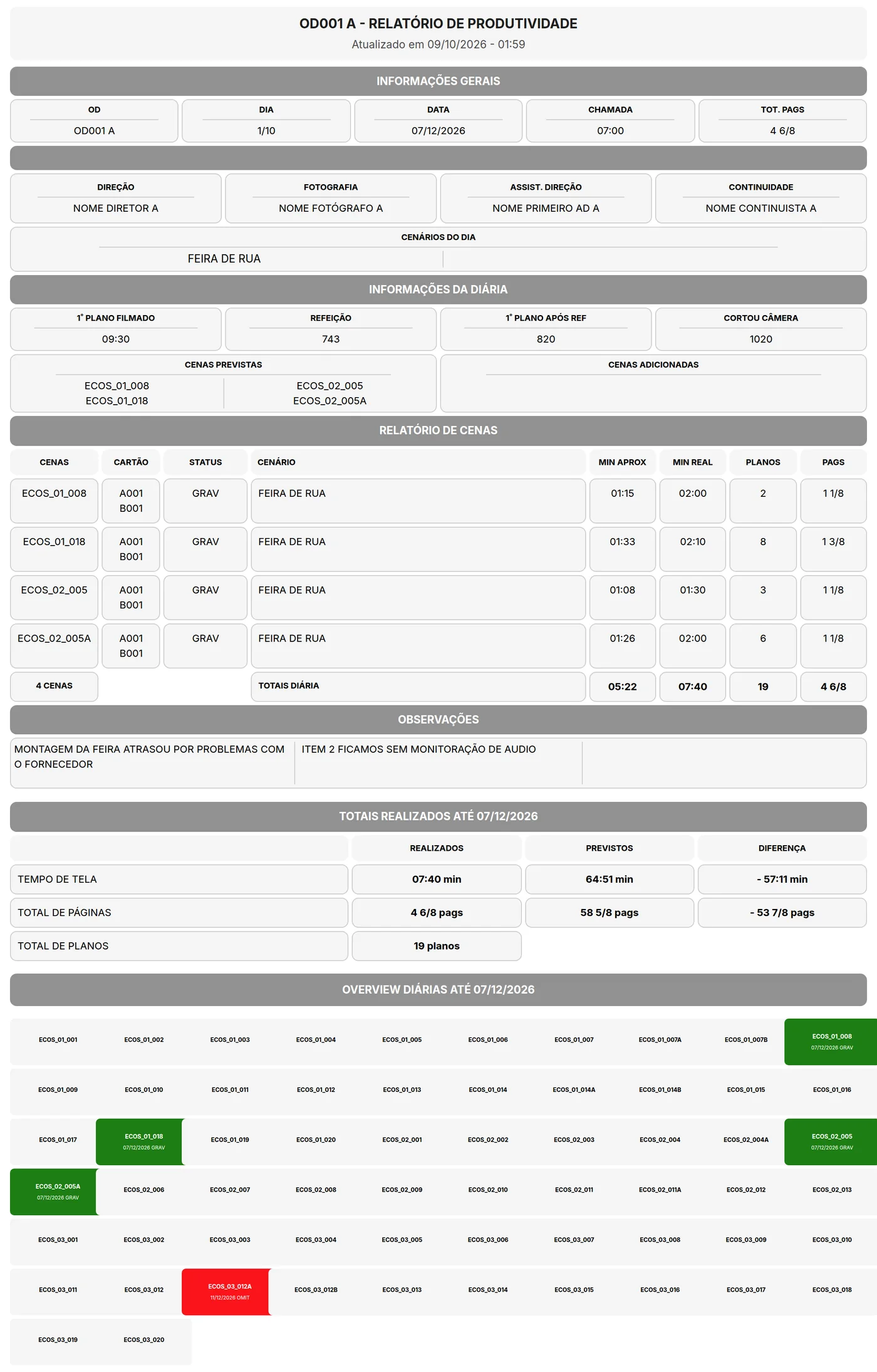Click the OBSERVAÇÕES section header bar
The height and width of the screenshot is (1372, 877).
(x=438, y=720)
